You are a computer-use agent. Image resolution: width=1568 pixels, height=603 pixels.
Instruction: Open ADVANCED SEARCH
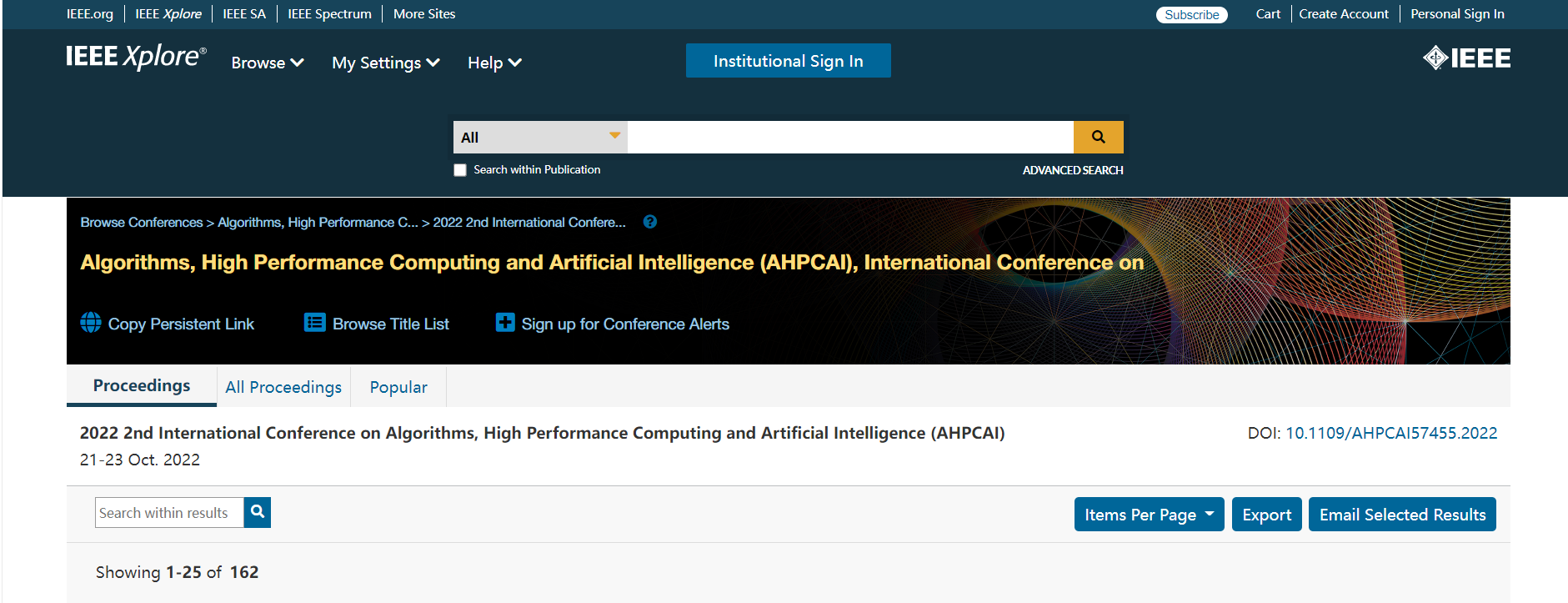[1073, 170]
